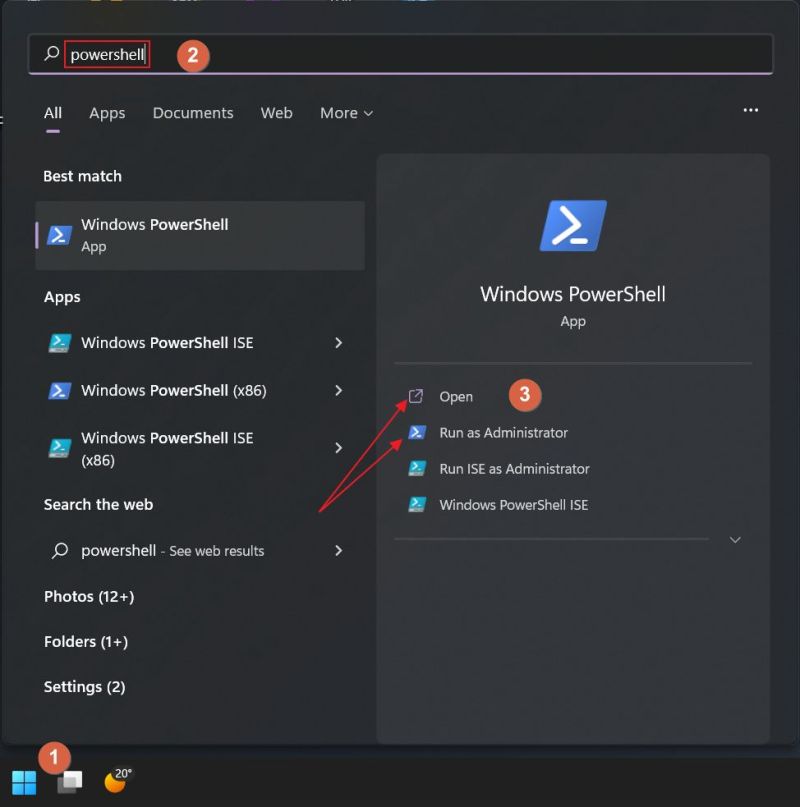800x807 pixels.
Task: Expand the More filter dropdown
Action: coord(346,113)
